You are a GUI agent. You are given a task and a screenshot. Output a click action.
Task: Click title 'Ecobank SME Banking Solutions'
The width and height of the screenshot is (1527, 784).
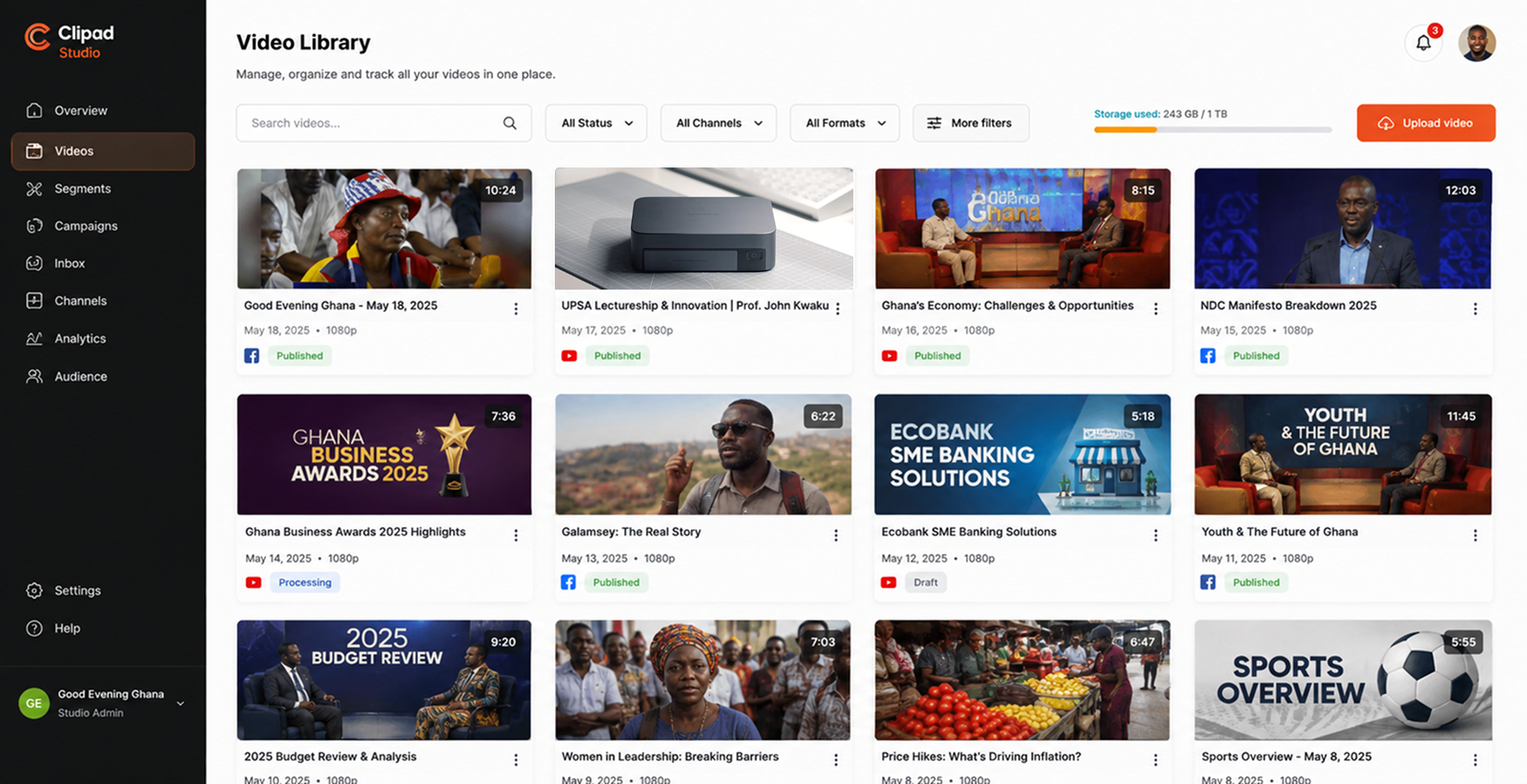(969, 532)
